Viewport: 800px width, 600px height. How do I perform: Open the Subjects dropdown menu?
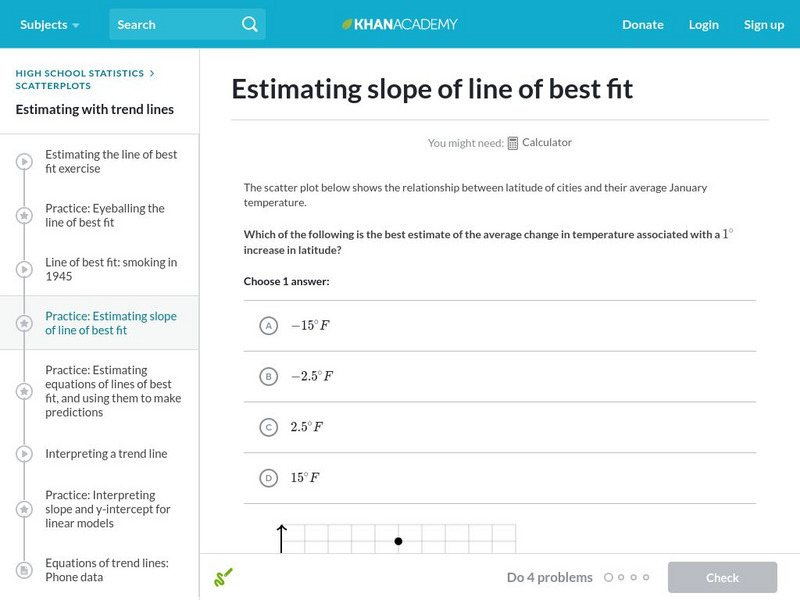(x=49, y=24)
